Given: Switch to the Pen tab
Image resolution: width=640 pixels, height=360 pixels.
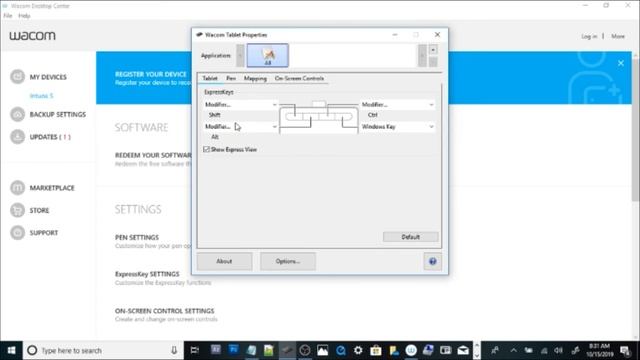Looking at the screenshot, I should 231,78.
